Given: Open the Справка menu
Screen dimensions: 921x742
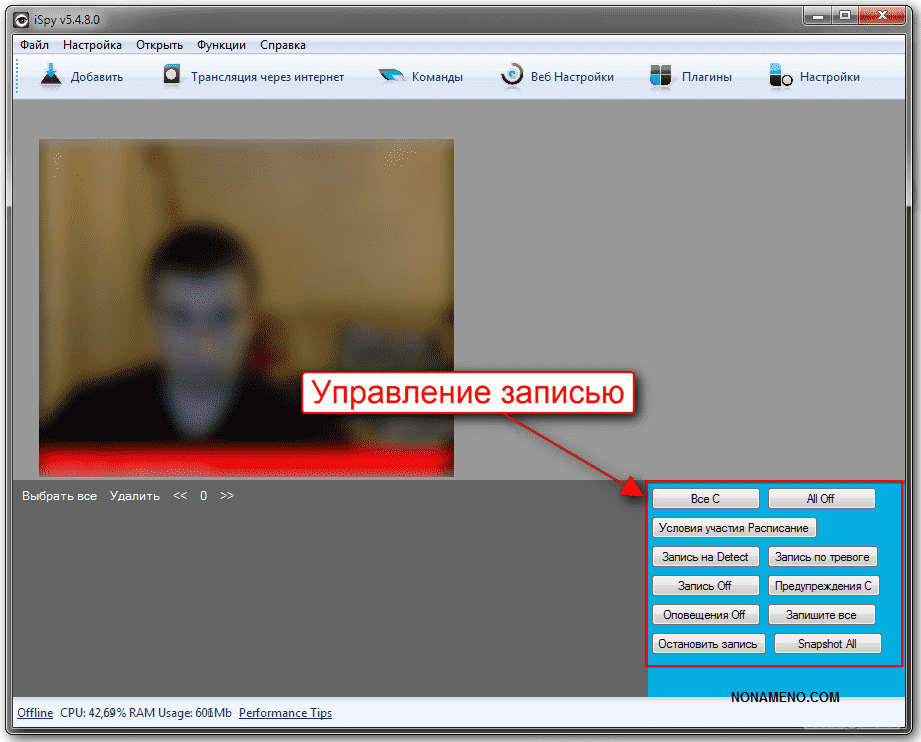Looking at the screenshot, I should (x=283, y=45).
